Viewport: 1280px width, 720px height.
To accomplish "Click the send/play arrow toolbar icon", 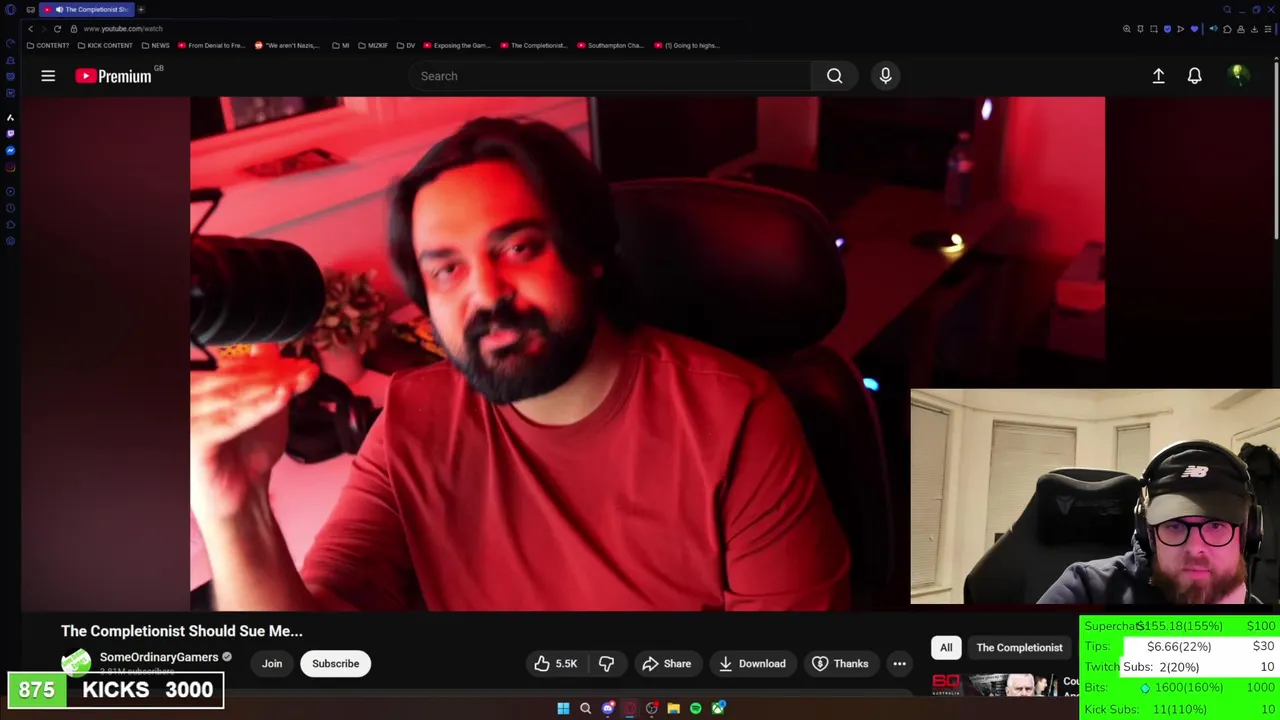I will coord(1180,29).
